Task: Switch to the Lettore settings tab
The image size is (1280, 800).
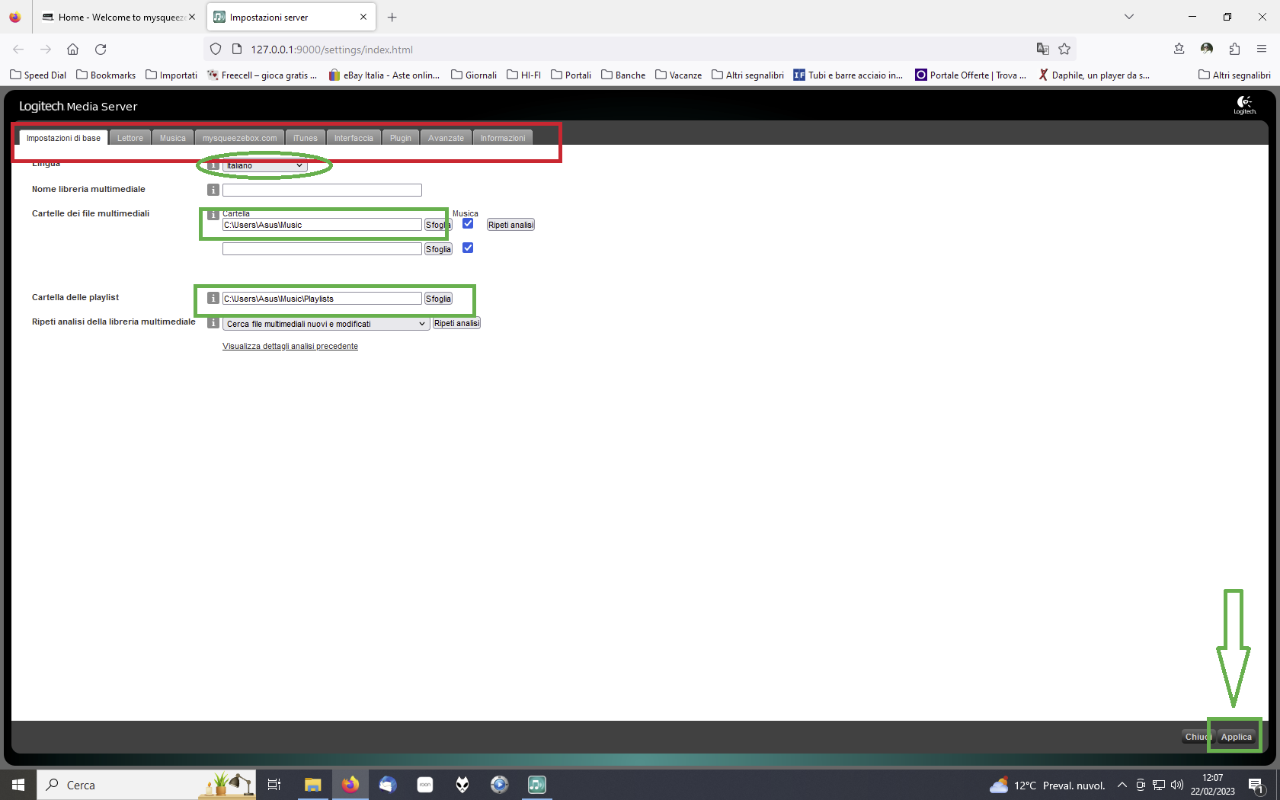Action: click(130, 138)
